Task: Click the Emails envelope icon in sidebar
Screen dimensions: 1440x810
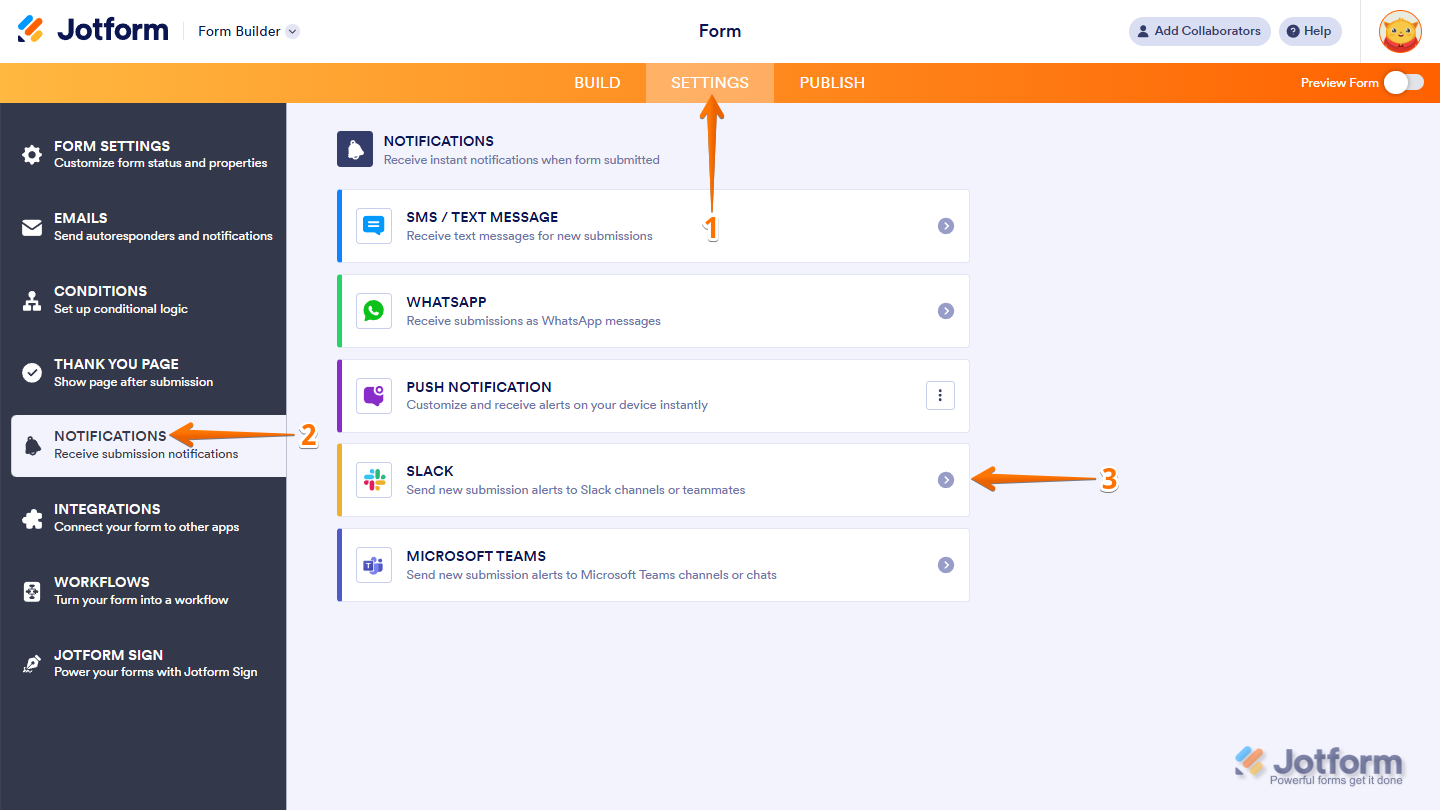Action: [x=30, y=225]
